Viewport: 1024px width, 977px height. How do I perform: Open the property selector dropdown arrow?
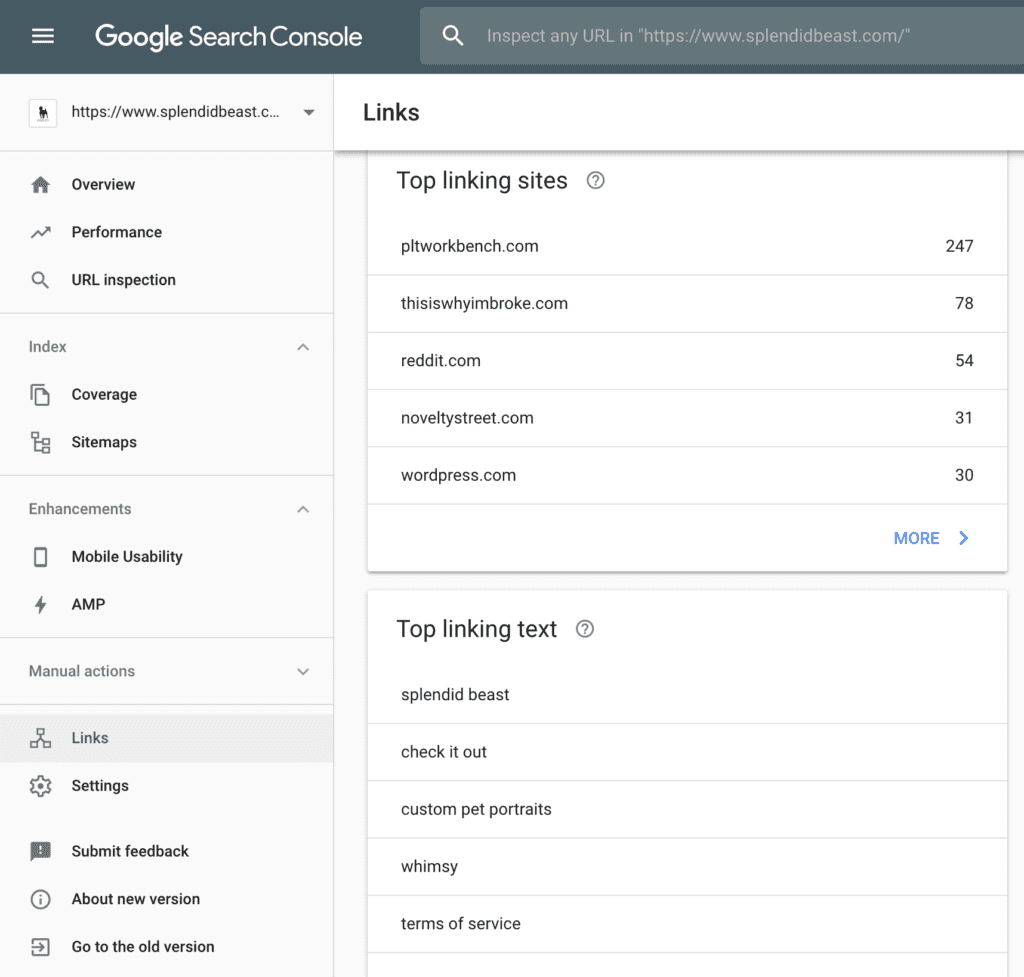coord(309,112)
